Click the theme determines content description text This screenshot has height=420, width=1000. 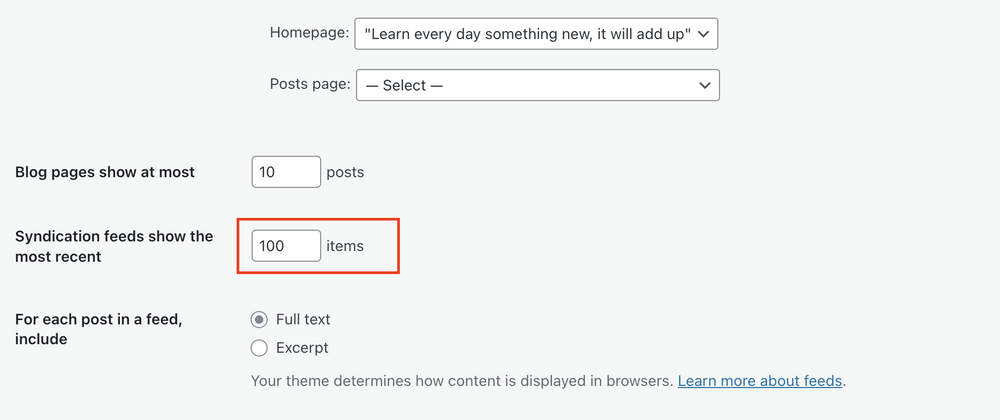click(x=462, y=381)
